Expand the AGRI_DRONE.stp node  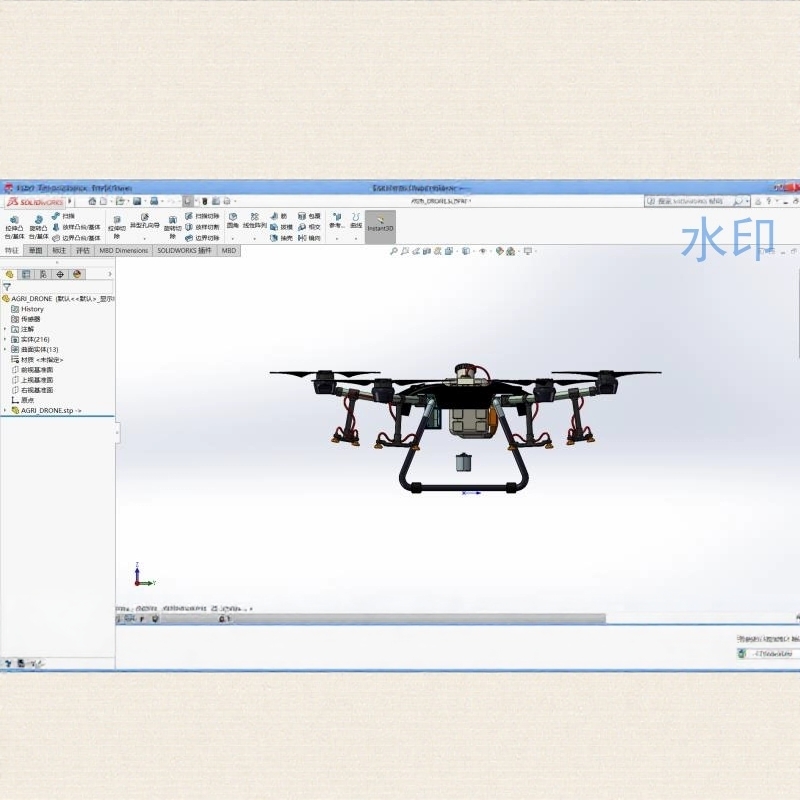tap(5, 410)
